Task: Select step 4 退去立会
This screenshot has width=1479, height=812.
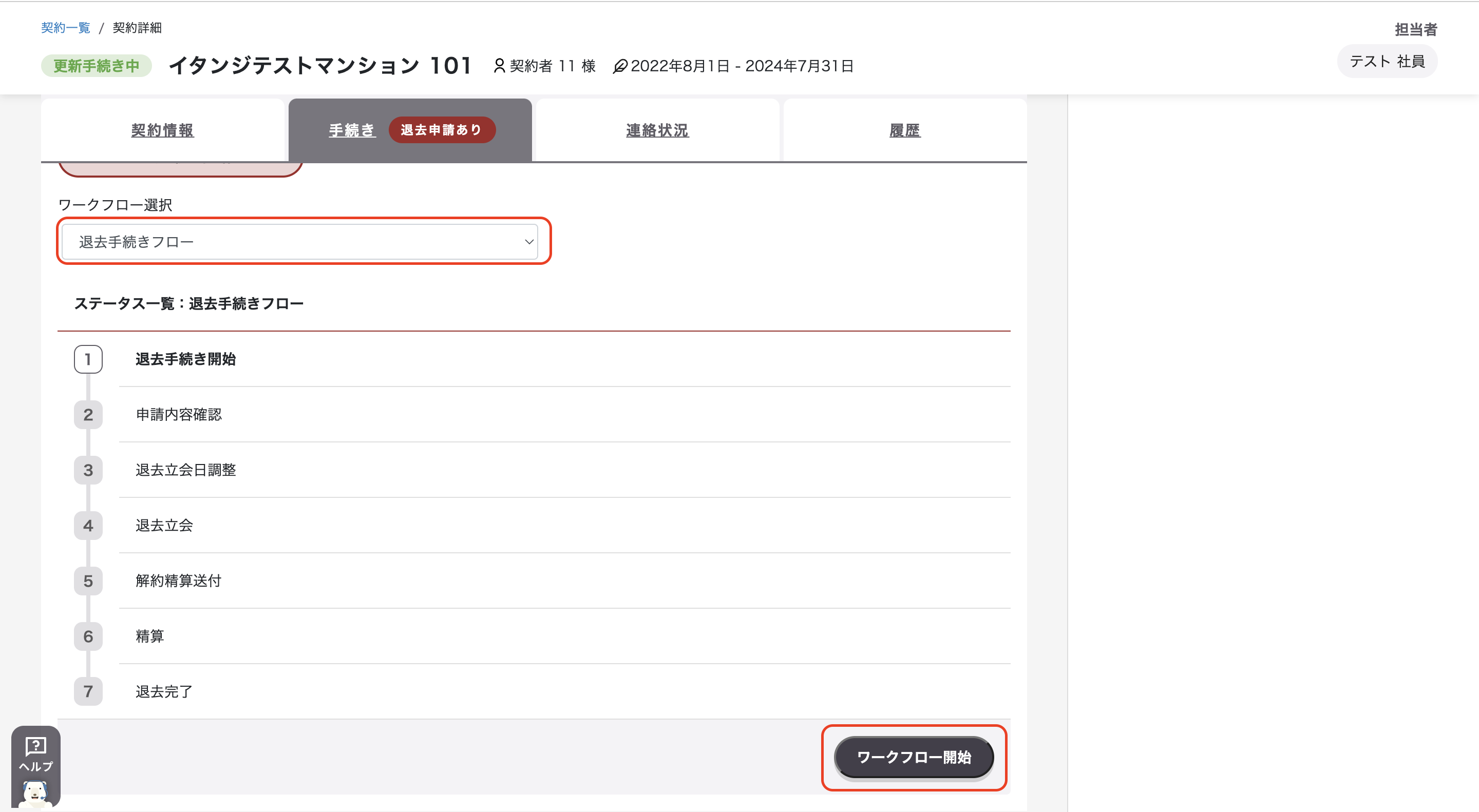Action: 164,526
